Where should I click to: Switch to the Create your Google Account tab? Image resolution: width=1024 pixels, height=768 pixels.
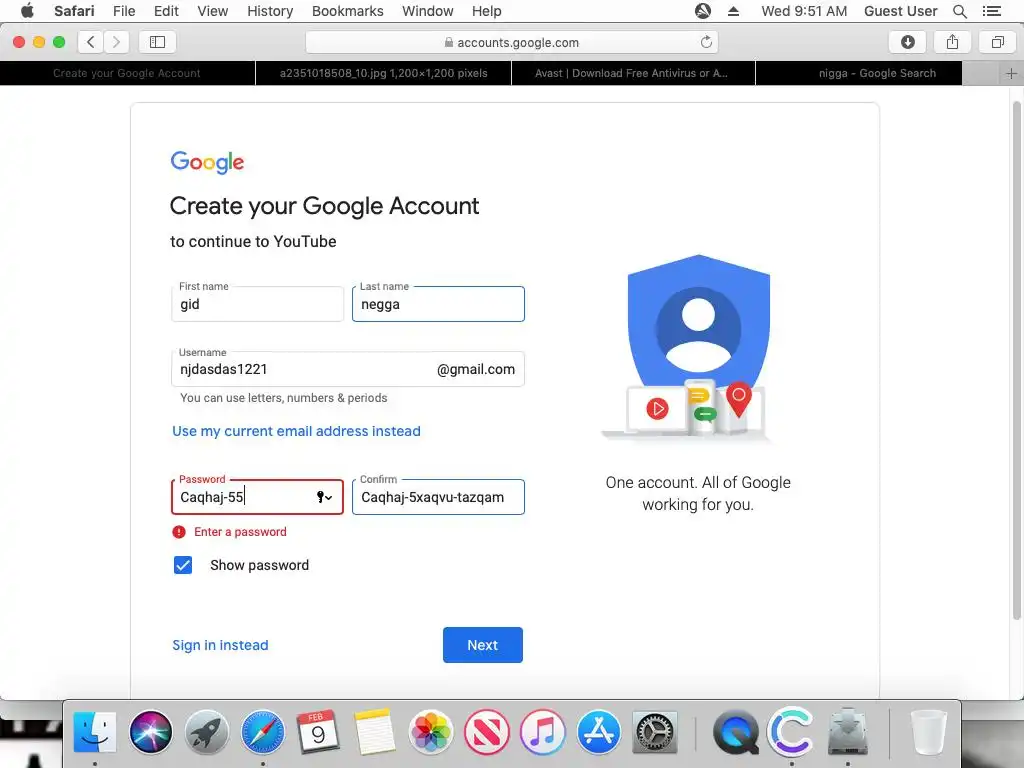pyautogui.click(x=127, y=73)
